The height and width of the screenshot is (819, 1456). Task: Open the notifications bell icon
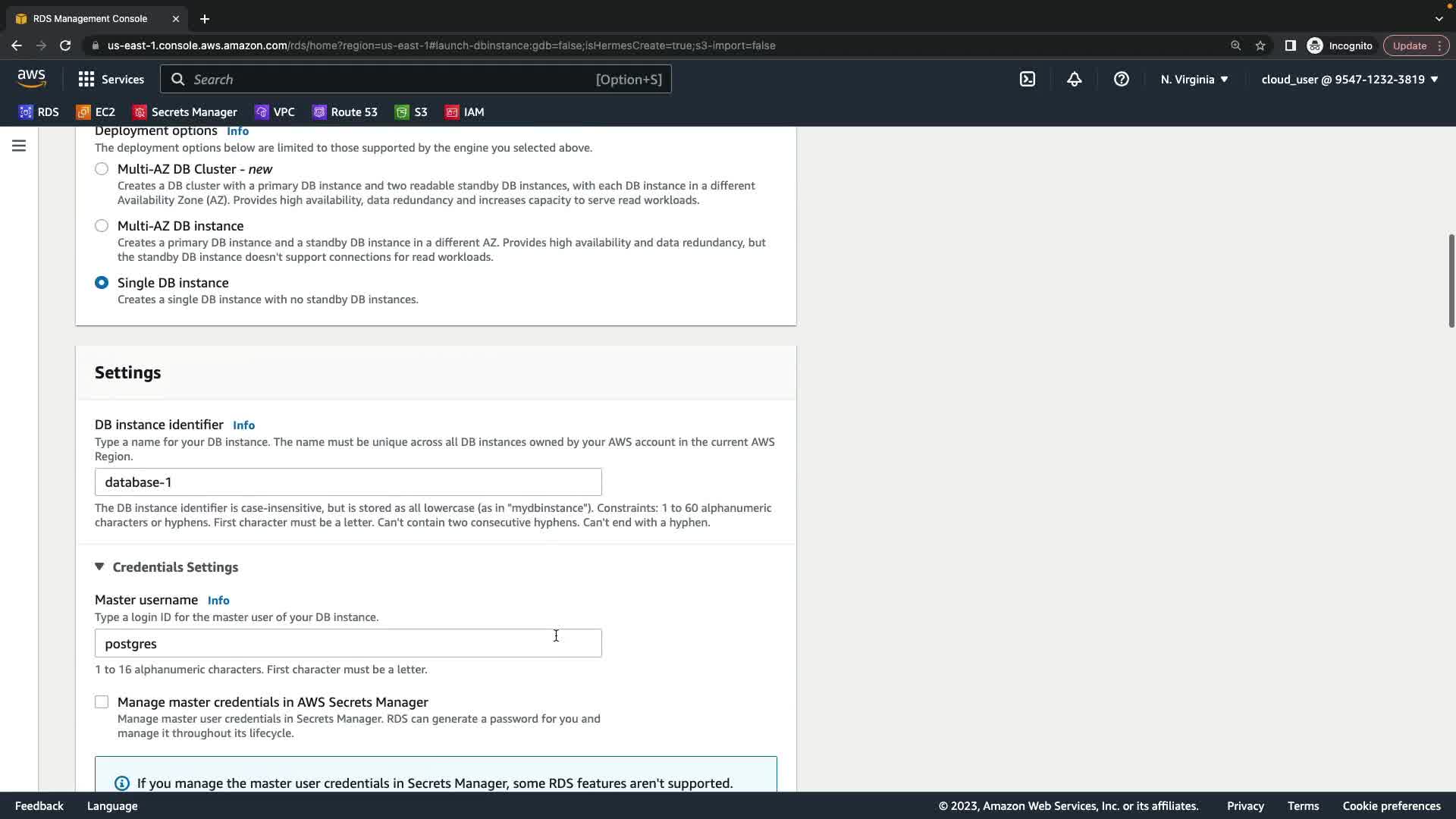1075,79
